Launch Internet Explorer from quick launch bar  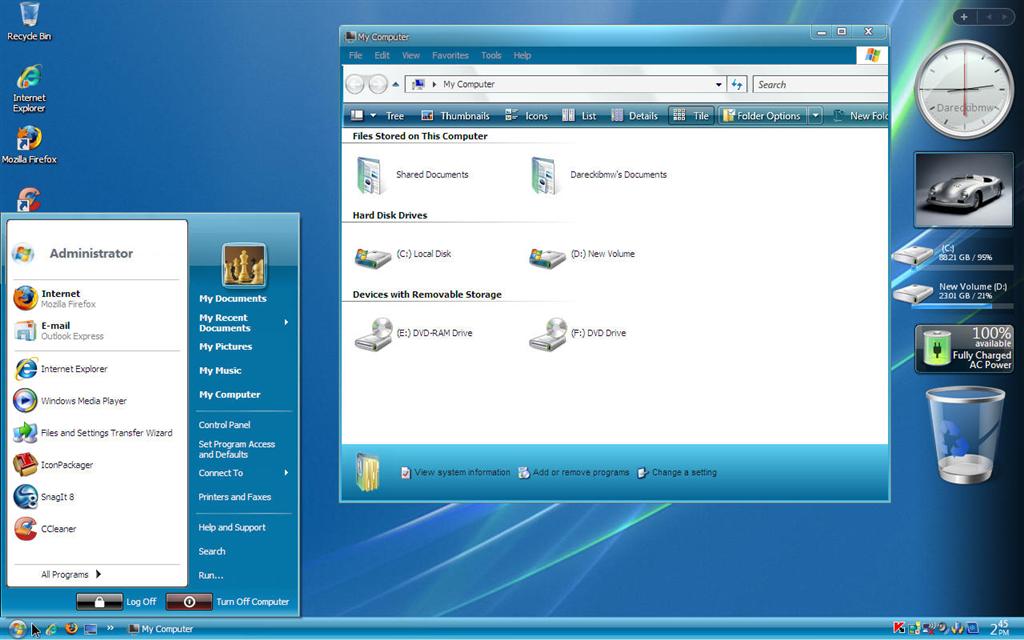pyautogui.click(x=51, y=629)
